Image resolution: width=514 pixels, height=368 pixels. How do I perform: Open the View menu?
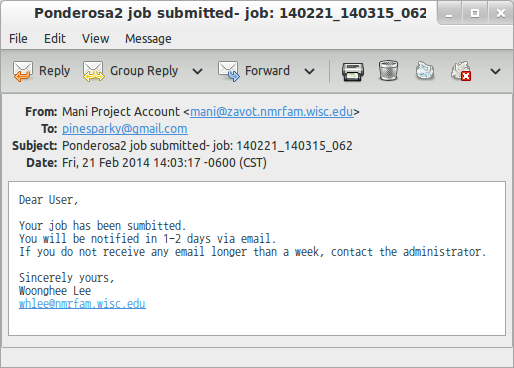coord(95,39)
